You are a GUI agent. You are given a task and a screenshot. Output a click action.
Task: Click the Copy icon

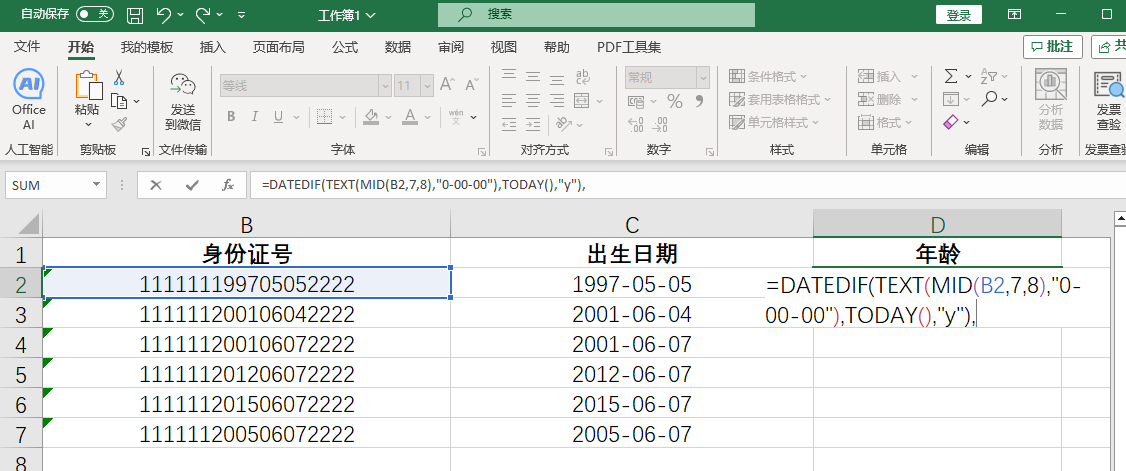click(119, 101)
